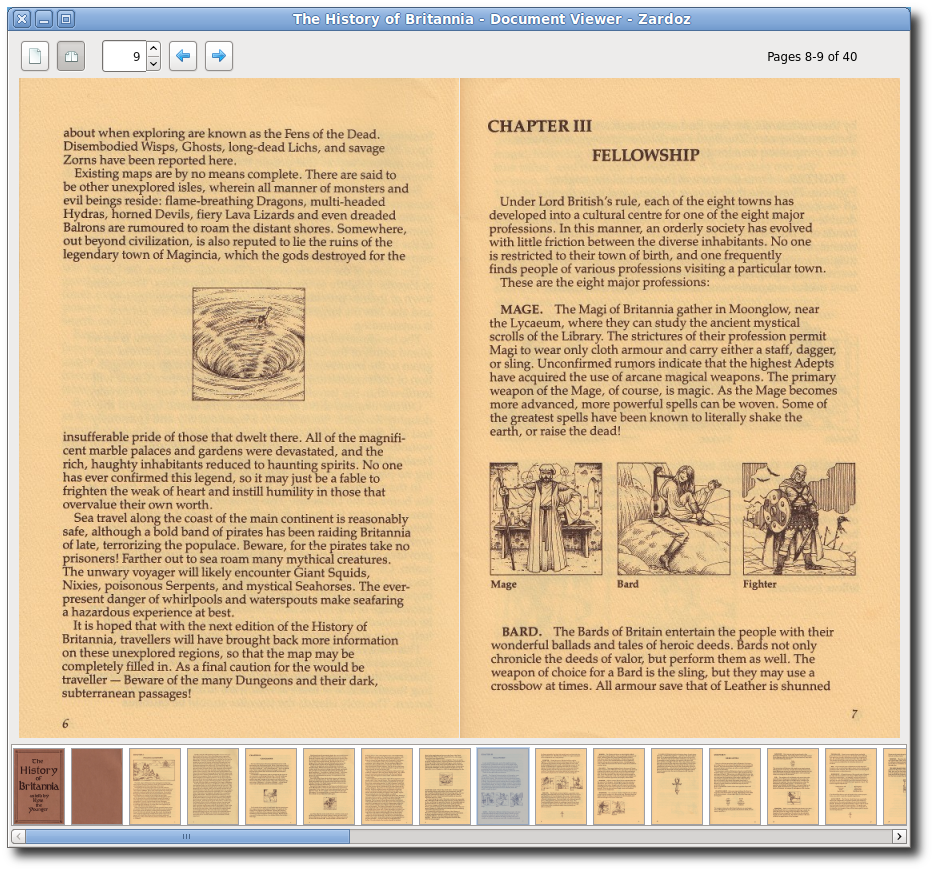Viewport: 934px width, 871px height.
Task: Click the Mage illustration
Action: tap(546, 518)
